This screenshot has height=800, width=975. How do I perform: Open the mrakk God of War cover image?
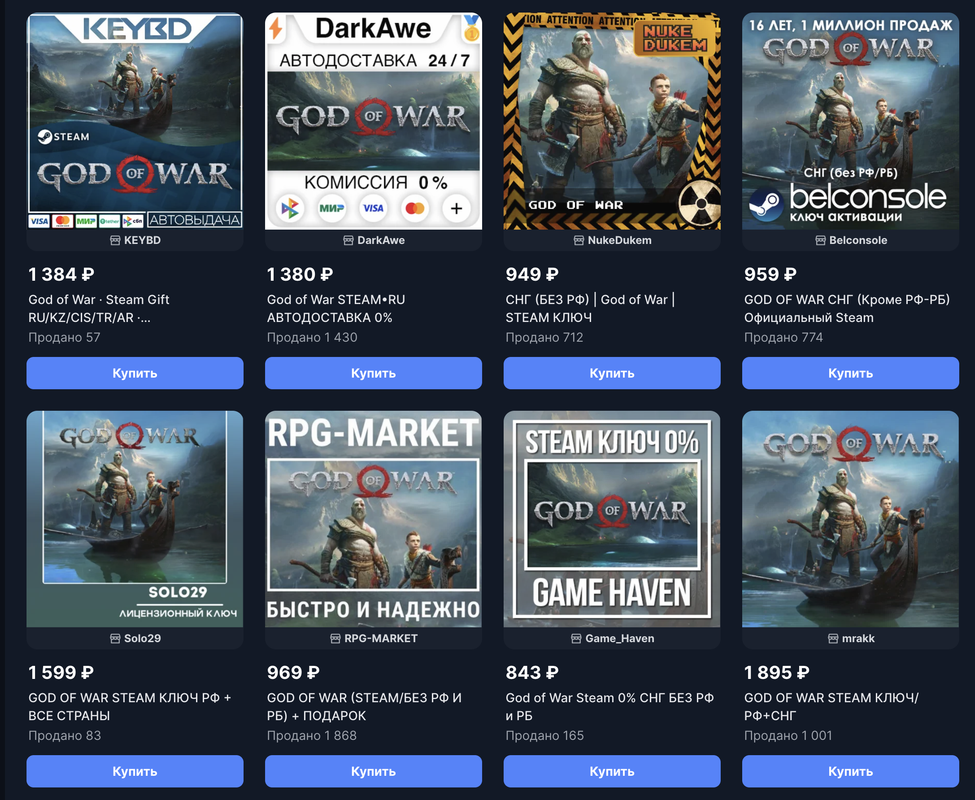click(x=851, y=519)
